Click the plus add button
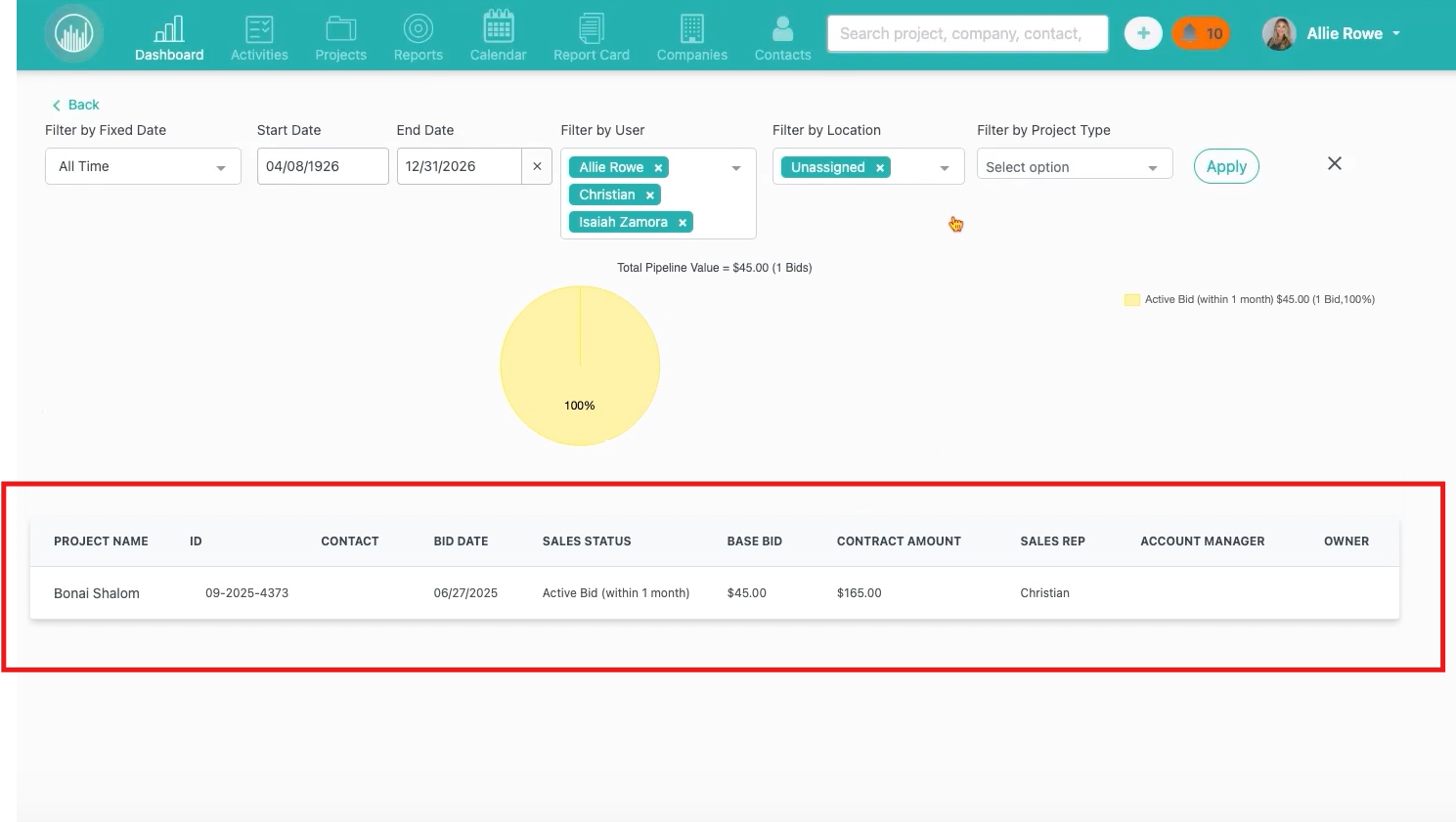 coord(1142,33)
